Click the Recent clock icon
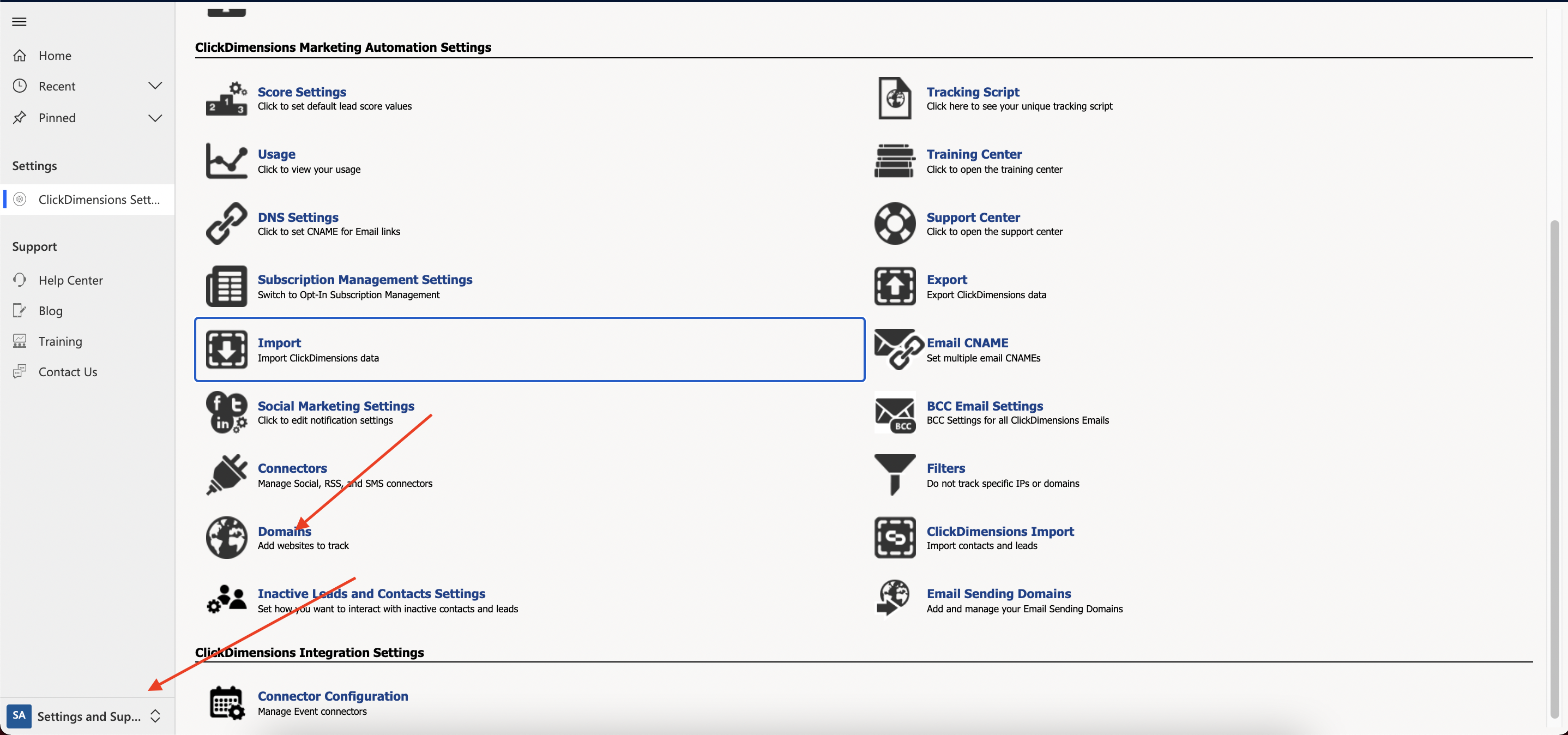 point(20,86)
